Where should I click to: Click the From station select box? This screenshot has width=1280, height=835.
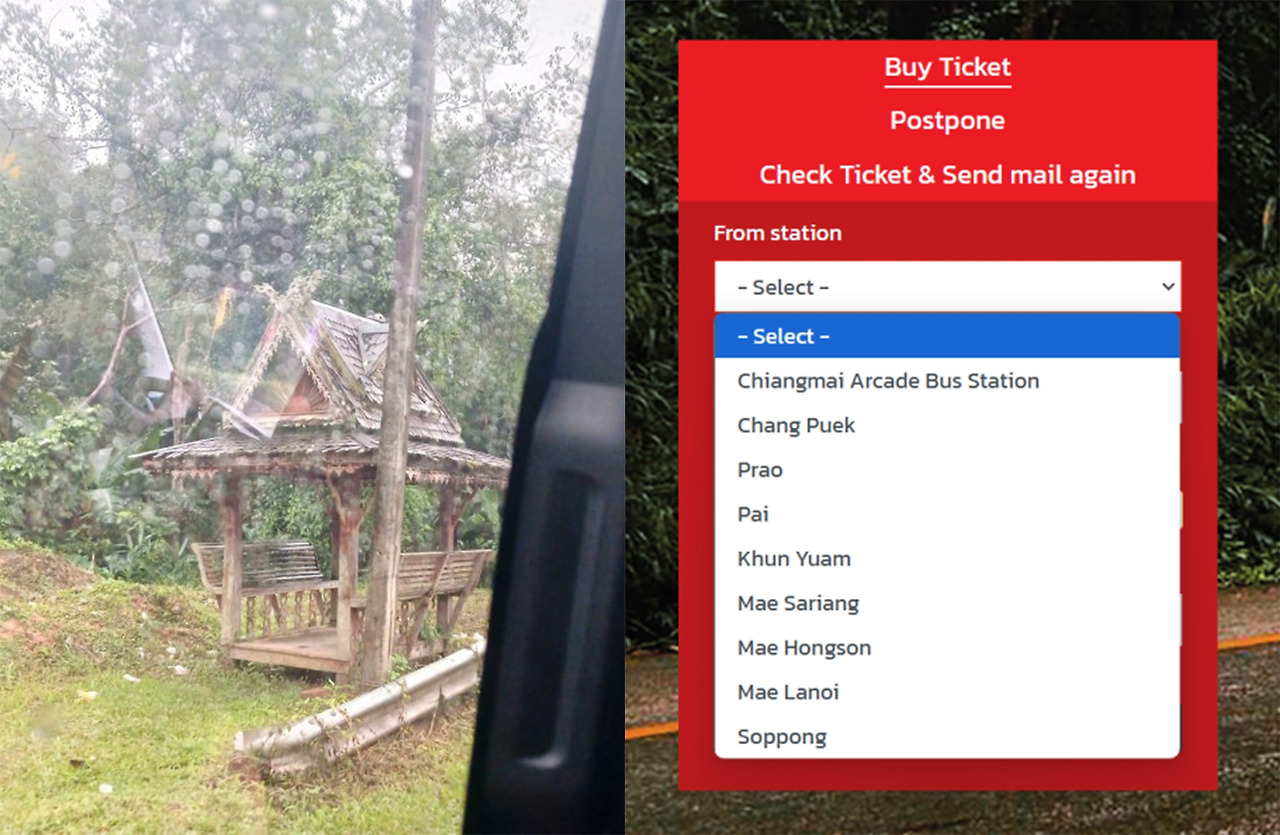click(x=947, y=287)
